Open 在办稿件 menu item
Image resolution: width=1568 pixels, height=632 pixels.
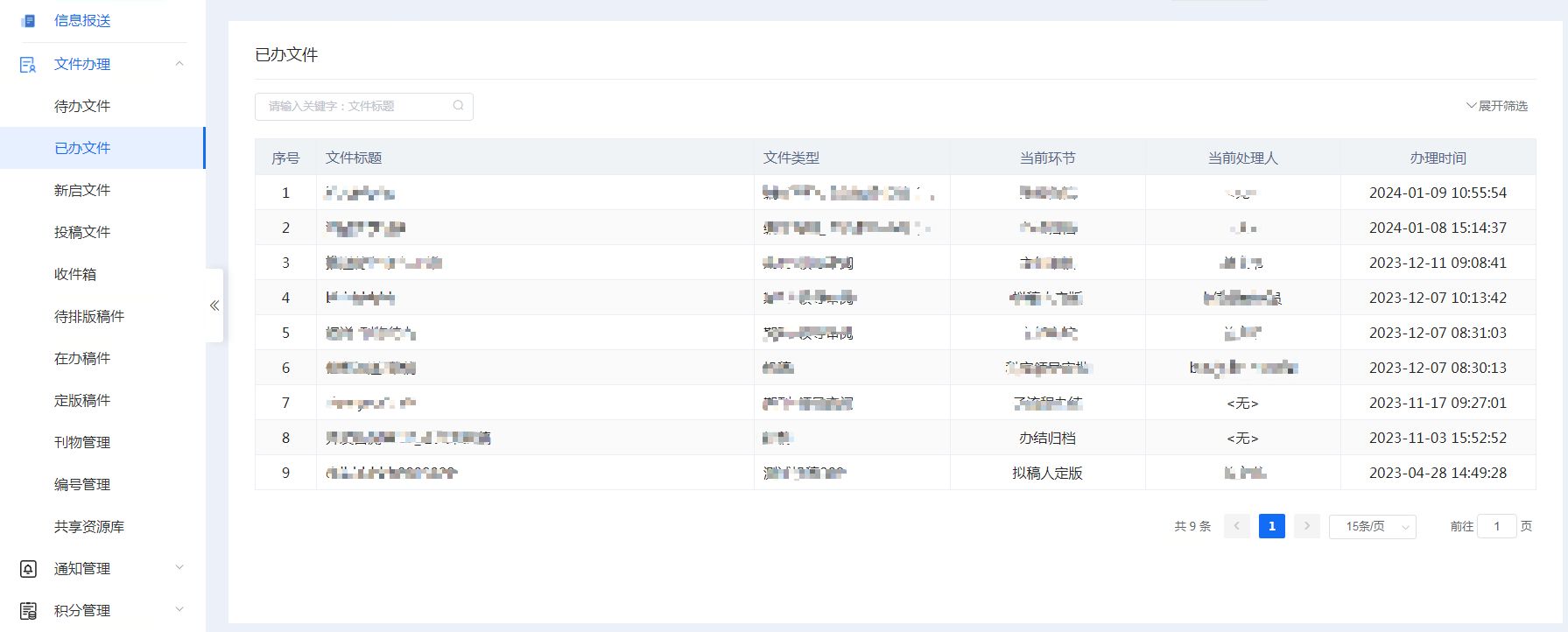102,358
